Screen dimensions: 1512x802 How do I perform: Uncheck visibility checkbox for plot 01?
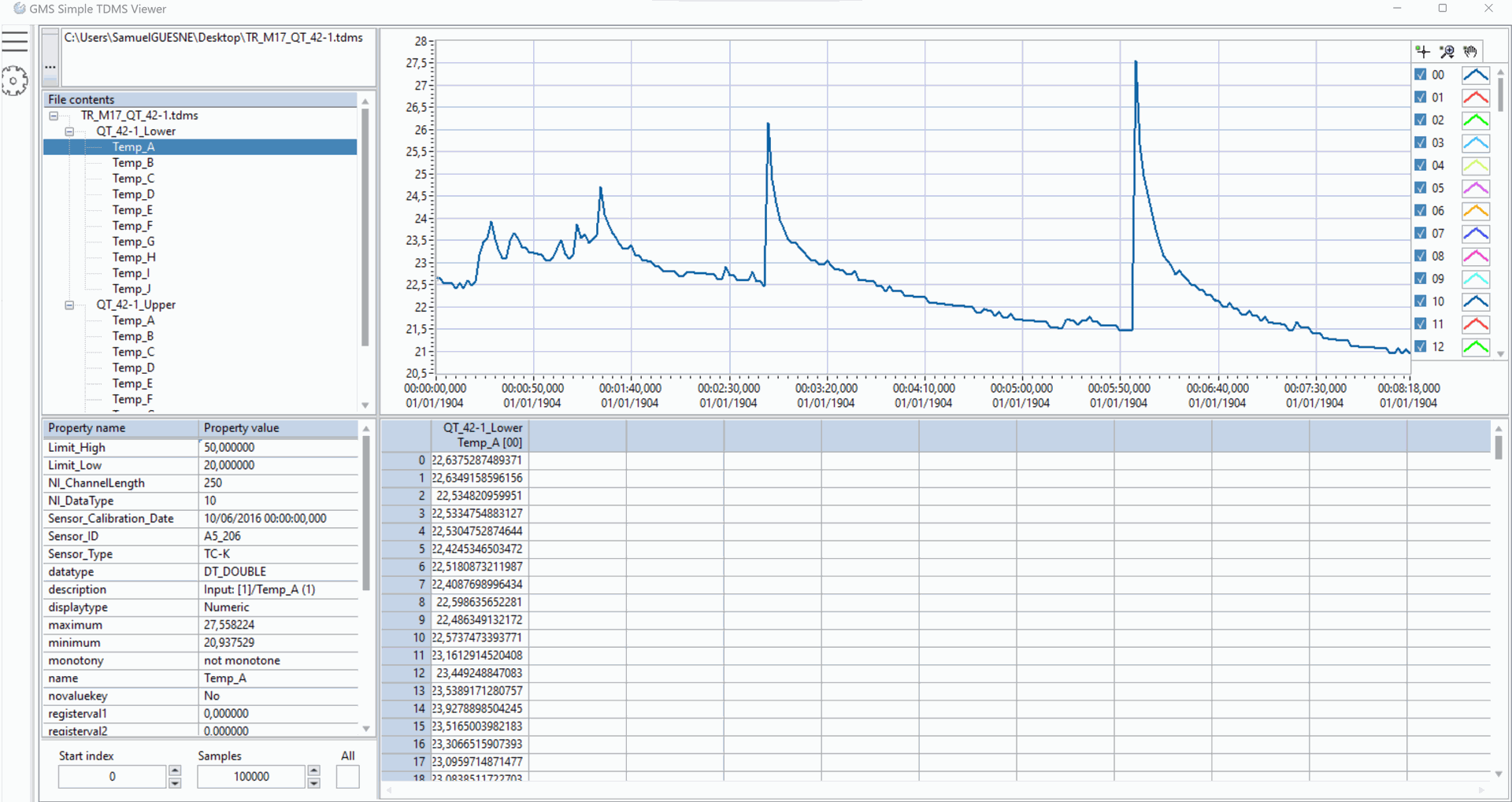(x=1421, y=98)
